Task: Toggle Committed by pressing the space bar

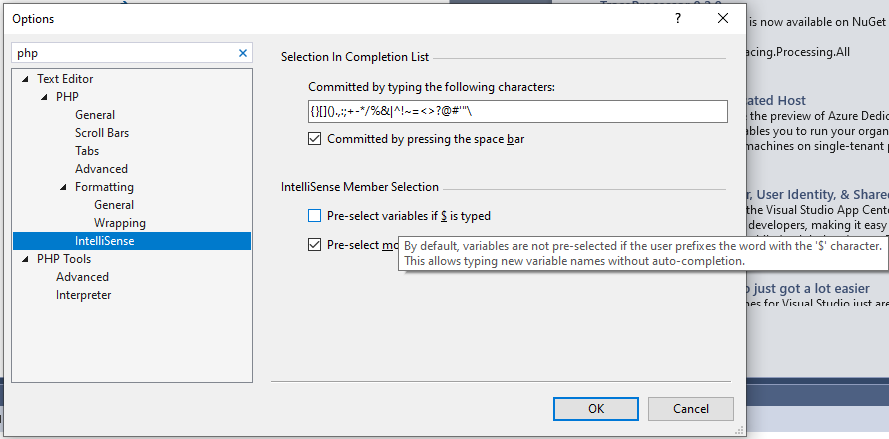Action: pyautogui.click(x=315, y=139)
